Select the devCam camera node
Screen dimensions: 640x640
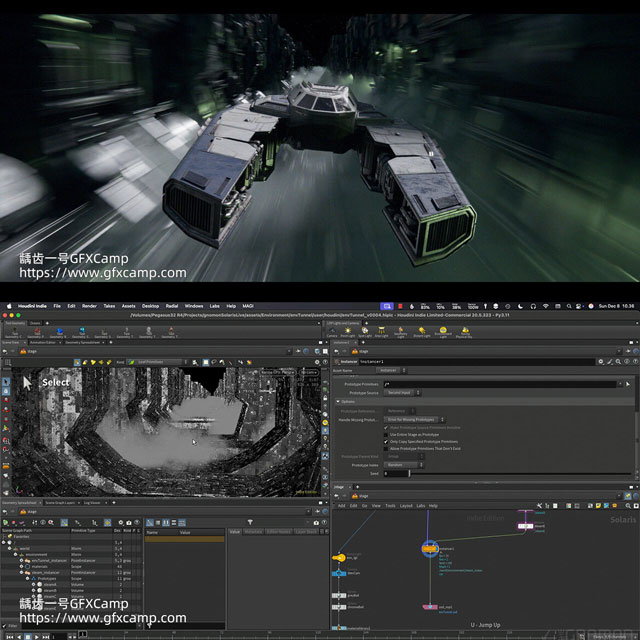(x=339, y=573)
